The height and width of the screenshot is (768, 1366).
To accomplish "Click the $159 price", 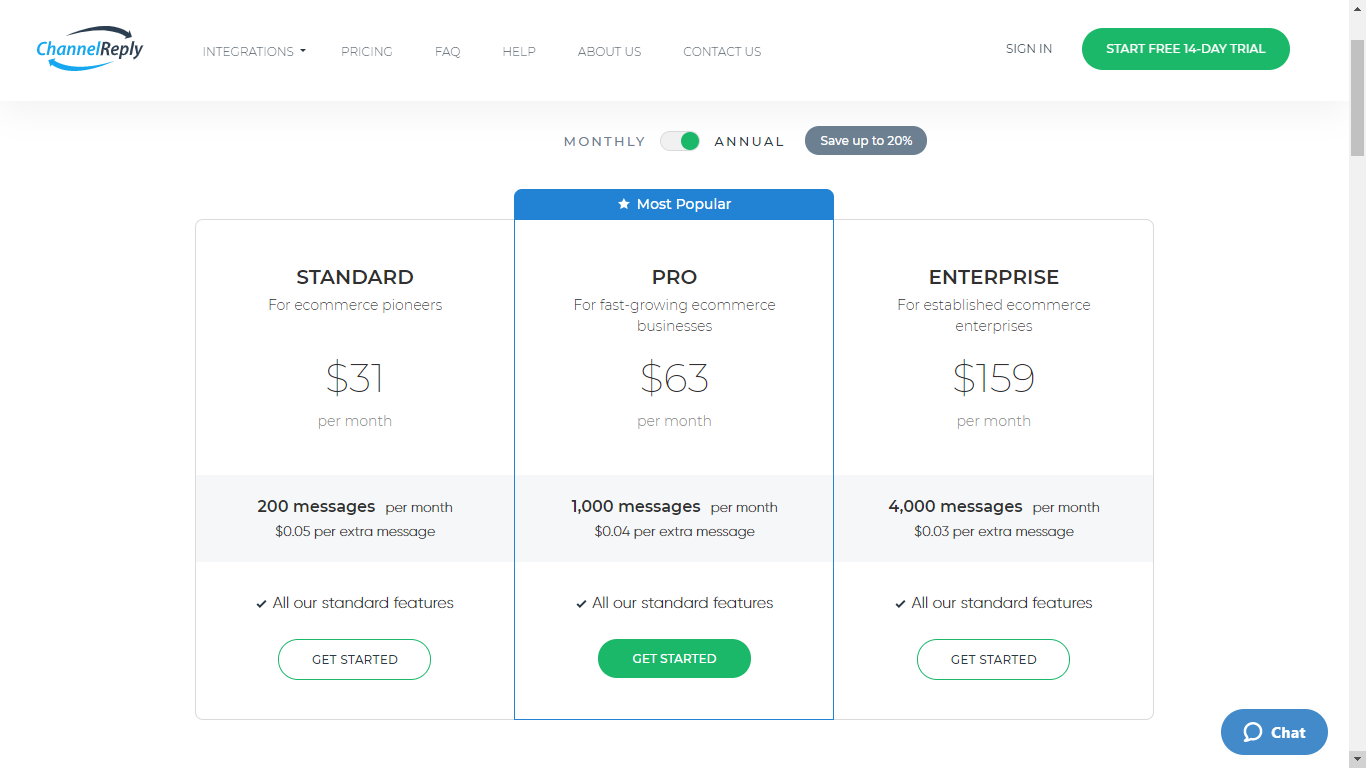I will [994, 378].
